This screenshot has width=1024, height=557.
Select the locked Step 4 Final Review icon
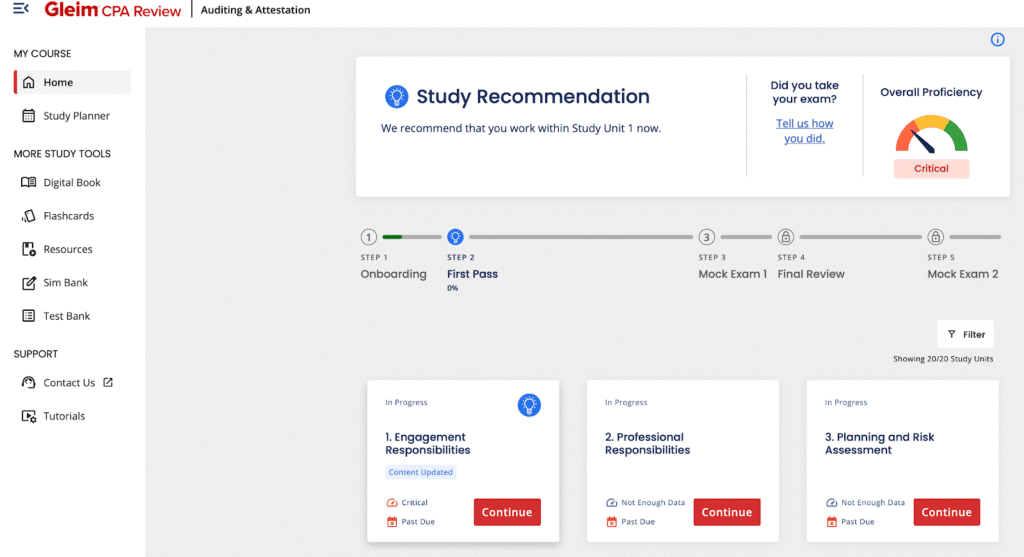coord(786,237)
